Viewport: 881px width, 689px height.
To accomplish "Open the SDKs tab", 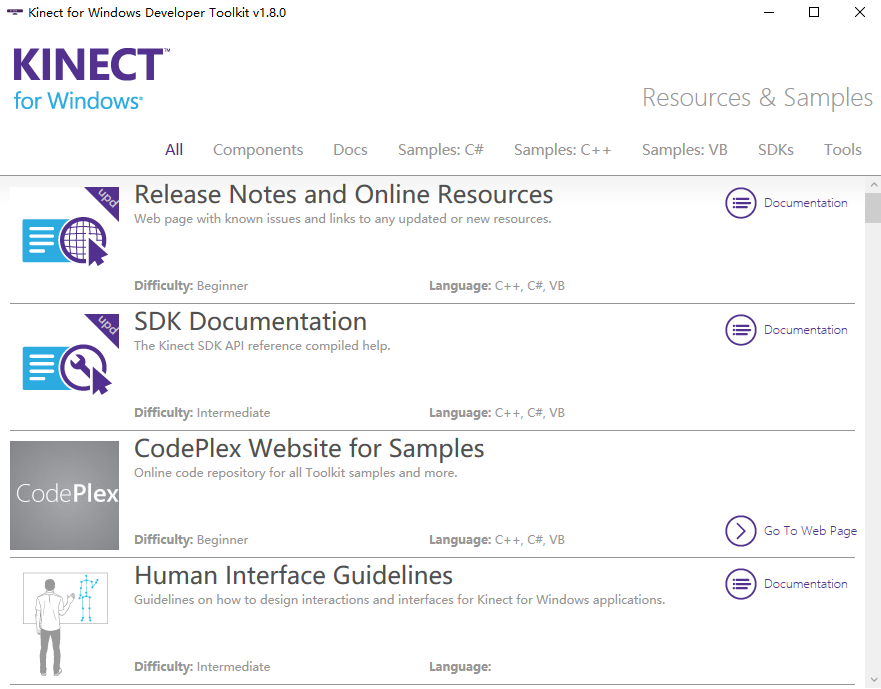I will (x=775, y=150).
